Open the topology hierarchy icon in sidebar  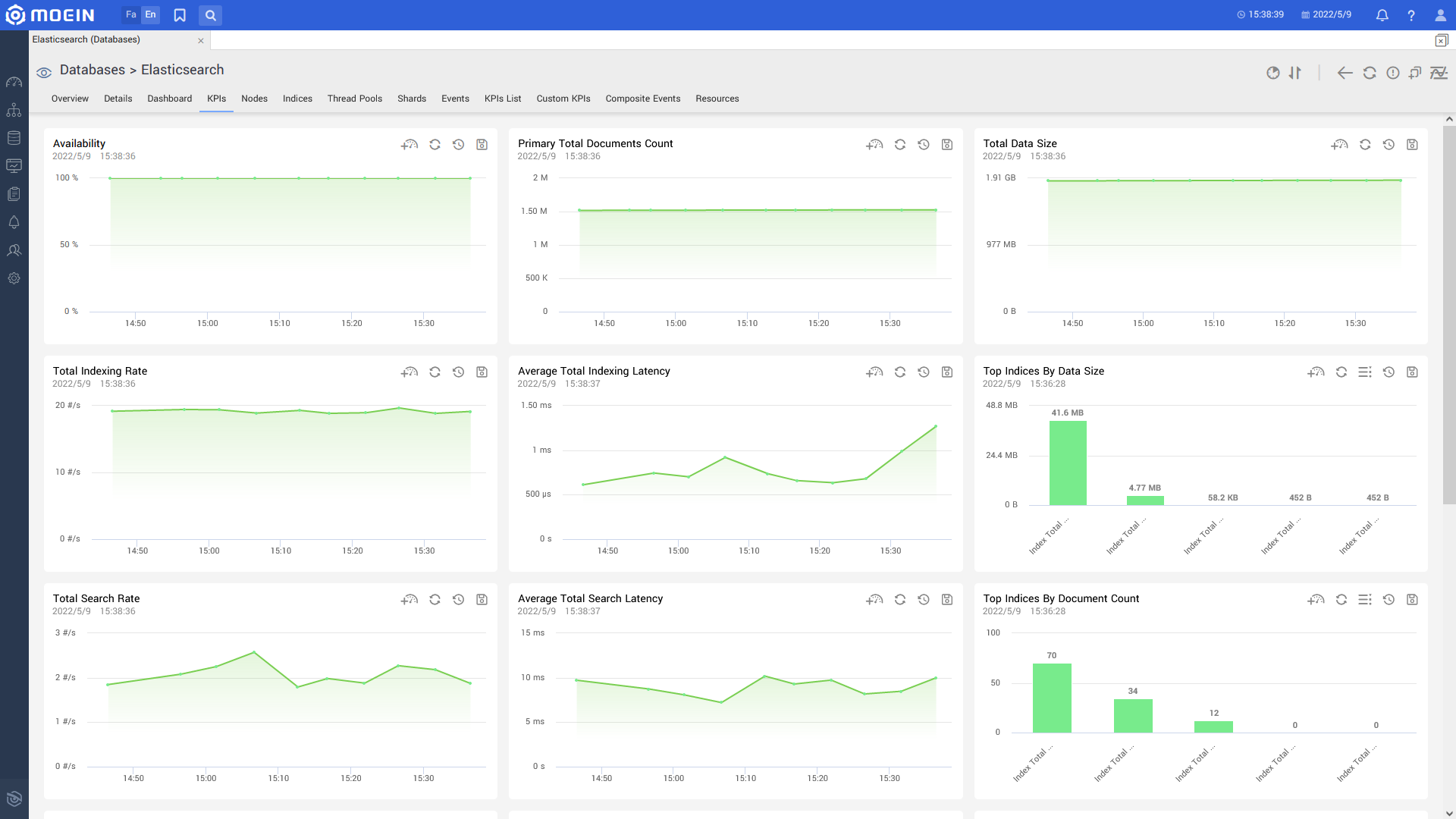coord(14,110)
